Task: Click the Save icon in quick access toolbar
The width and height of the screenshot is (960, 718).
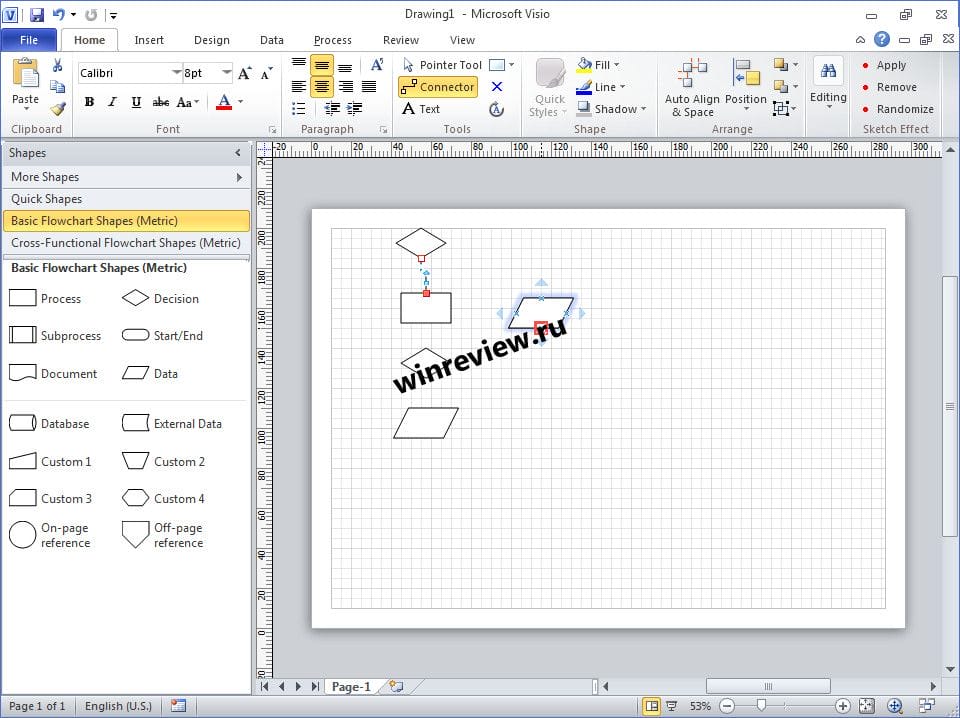Action: tap(37, 15)
